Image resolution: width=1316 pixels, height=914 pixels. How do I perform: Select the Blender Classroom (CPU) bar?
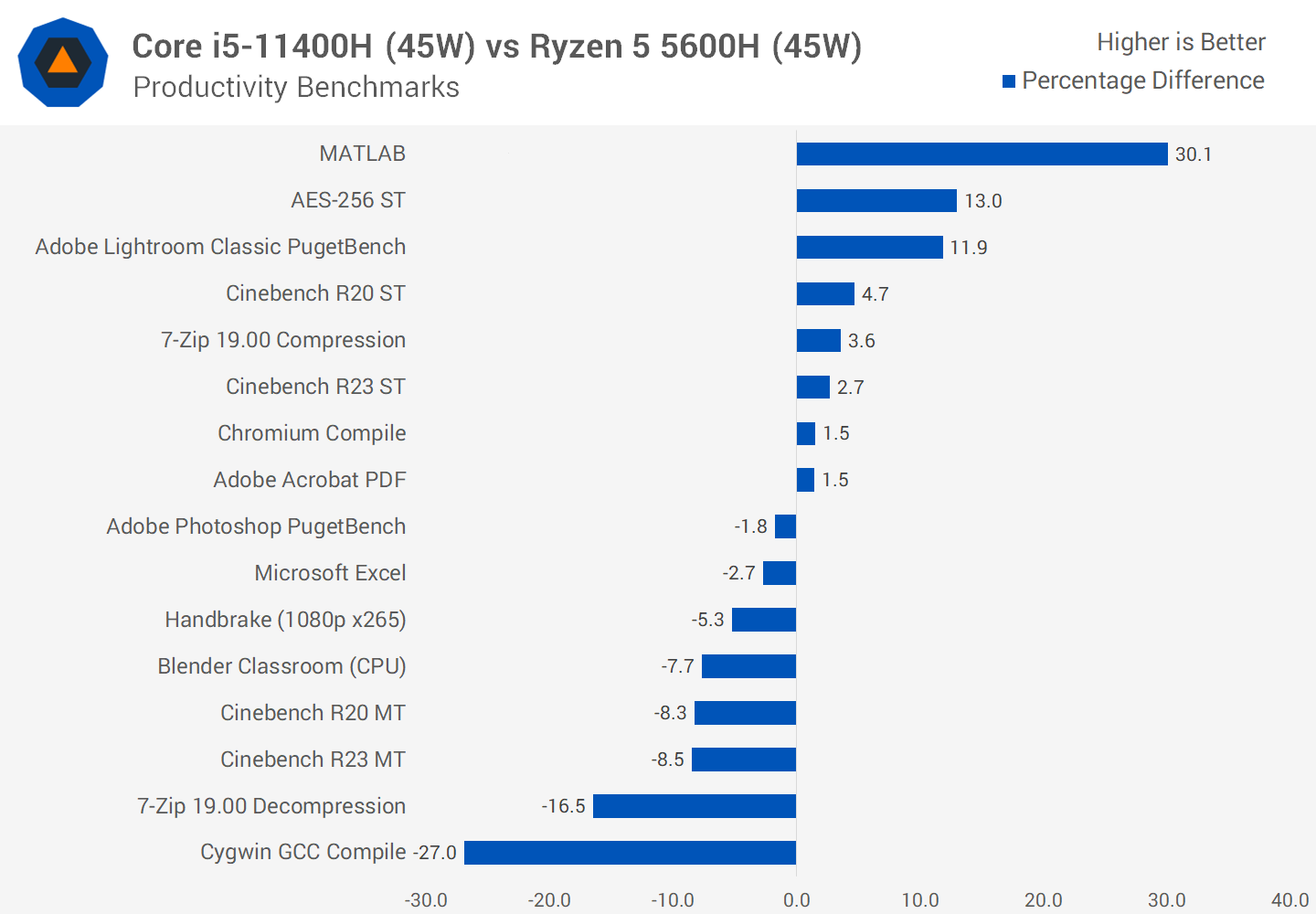pos(748,666)
